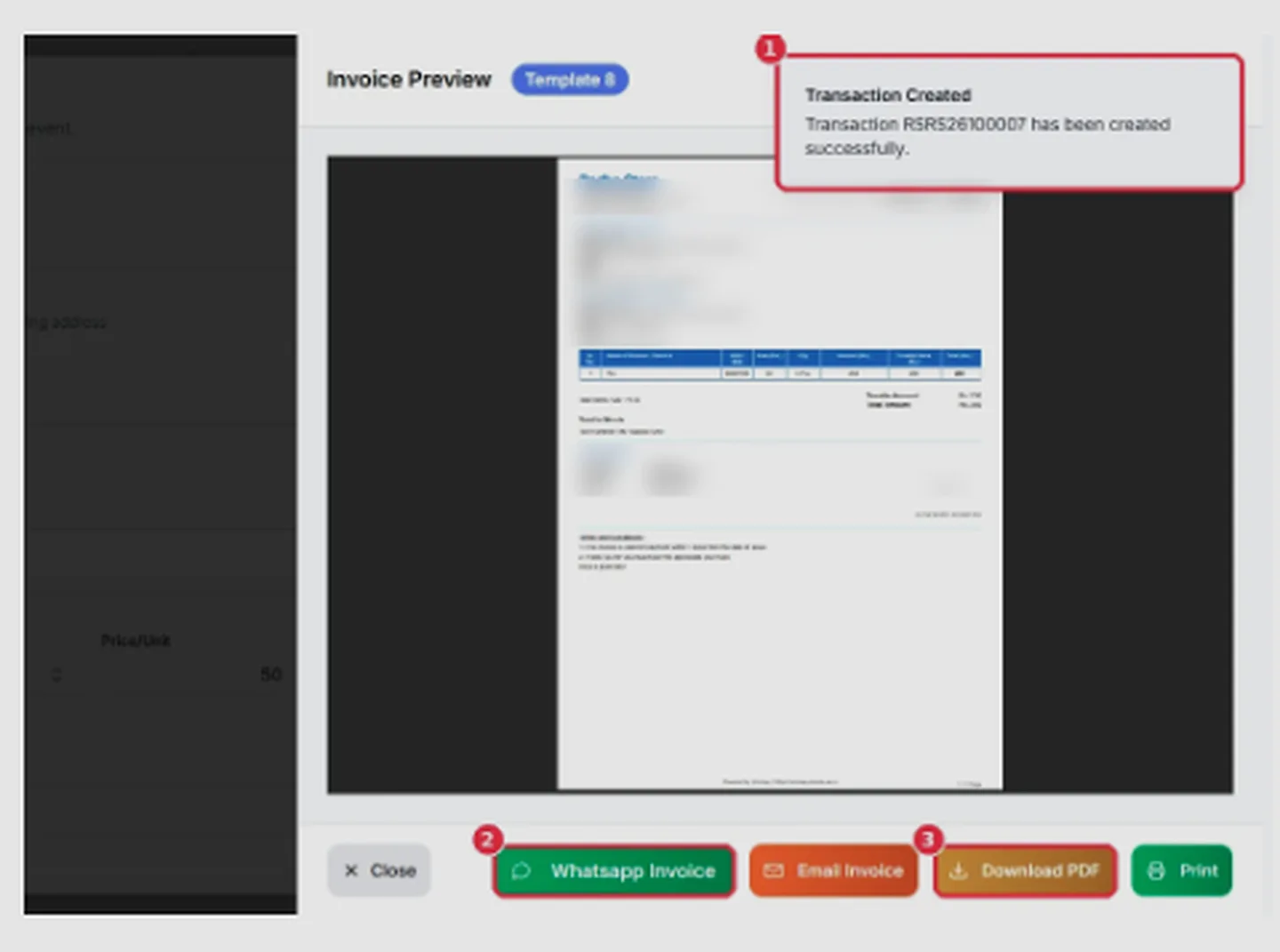Click the stepper arrows beside price row
Image resolution: width=1280 pixels, height=952 pixels.
tap(57, 675)
